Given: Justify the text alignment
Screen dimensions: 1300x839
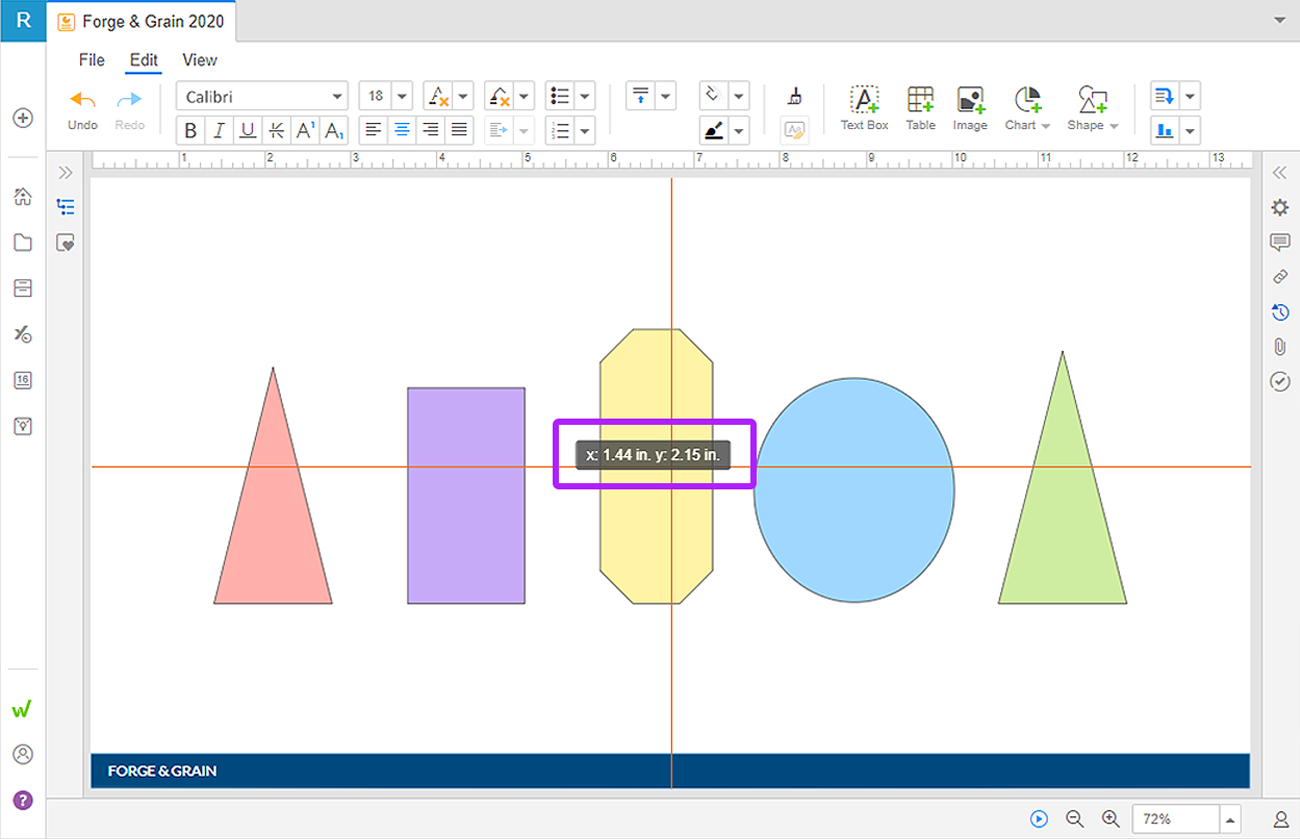Looking at the screenshot, I should click(x=459, y=130).
